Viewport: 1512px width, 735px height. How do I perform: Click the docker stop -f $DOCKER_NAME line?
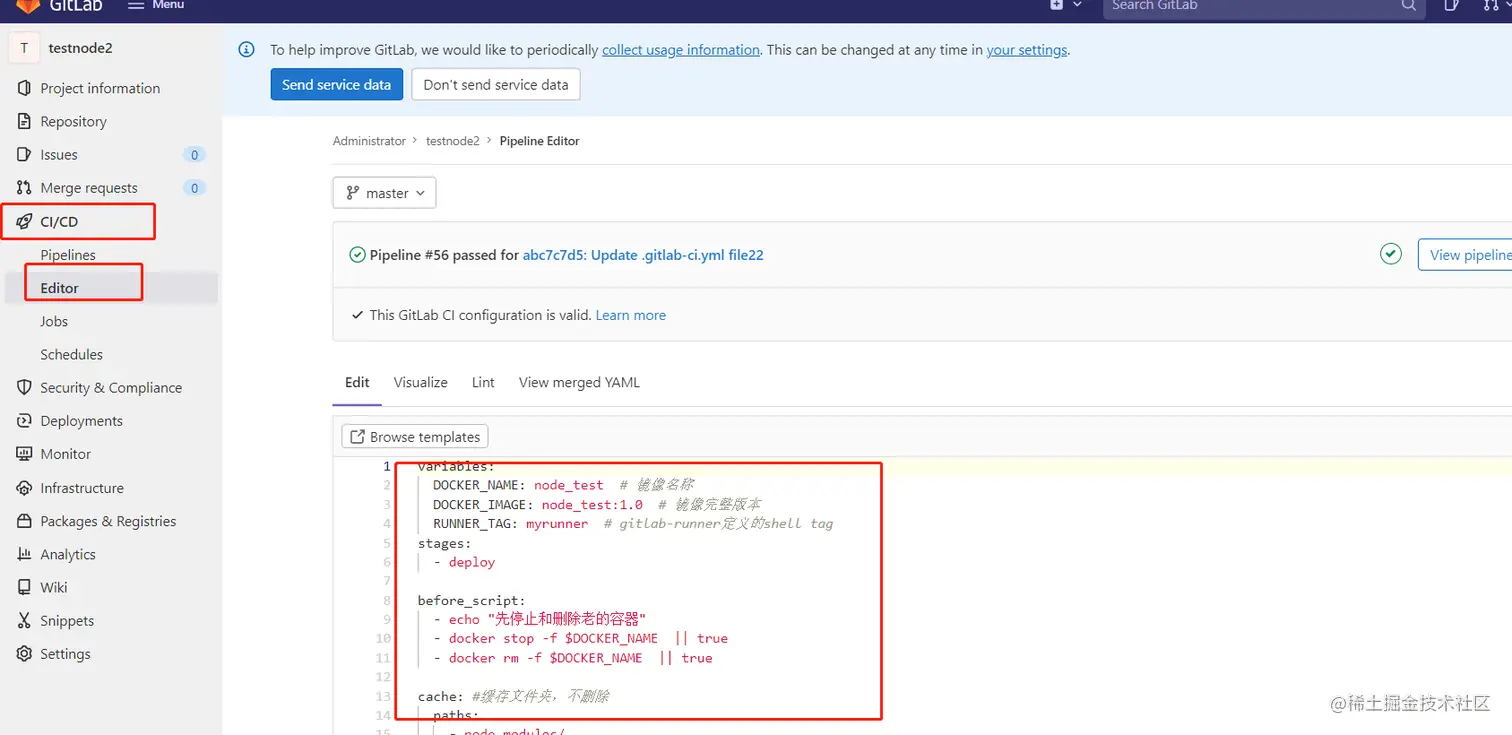(581, 638)
